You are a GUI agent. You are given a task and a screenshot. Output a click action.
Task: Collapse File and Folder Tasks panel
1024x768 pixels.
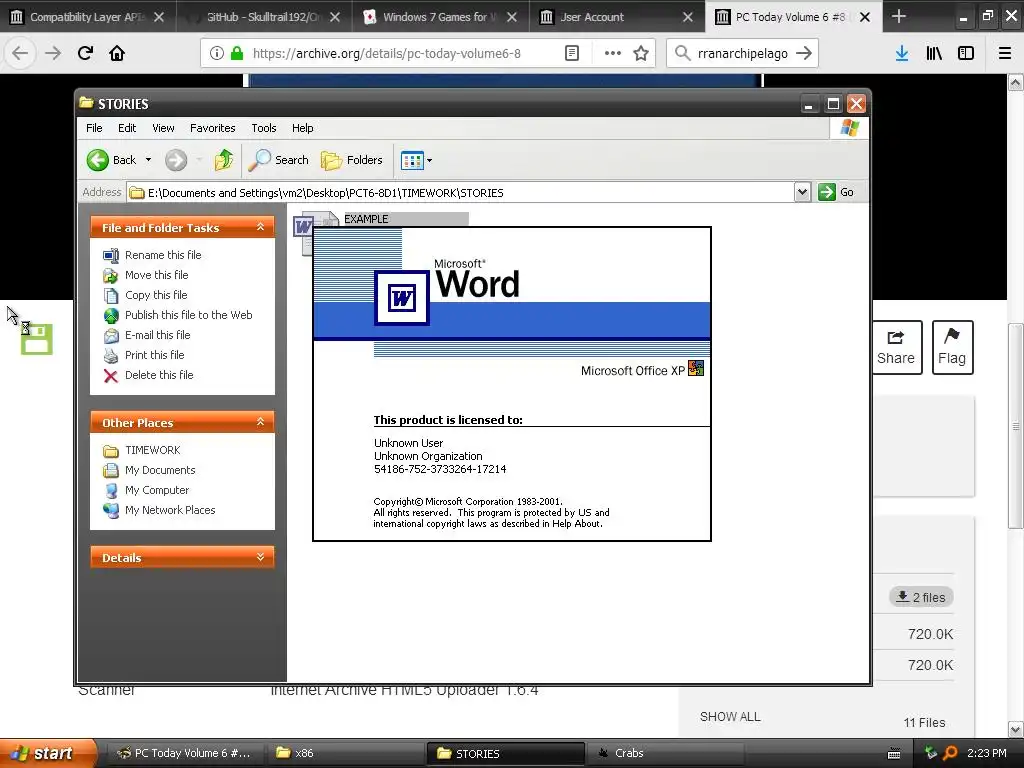pyautogui.click(x=260, y=227)
